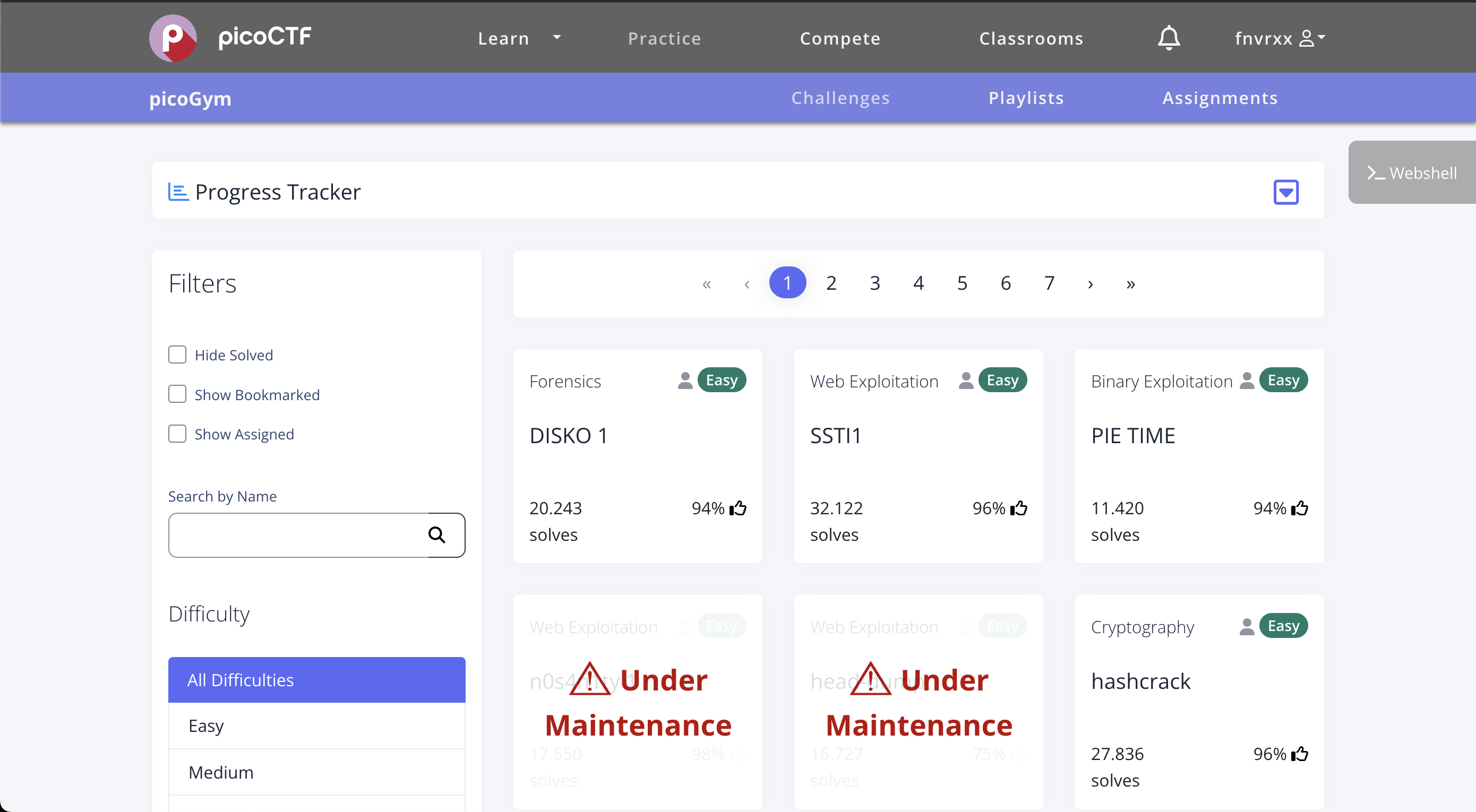Image resolution: width=1476 pixels, height=812 pixels.
Task: Open the Compete menu item
Action: click(x=839, y=38)
